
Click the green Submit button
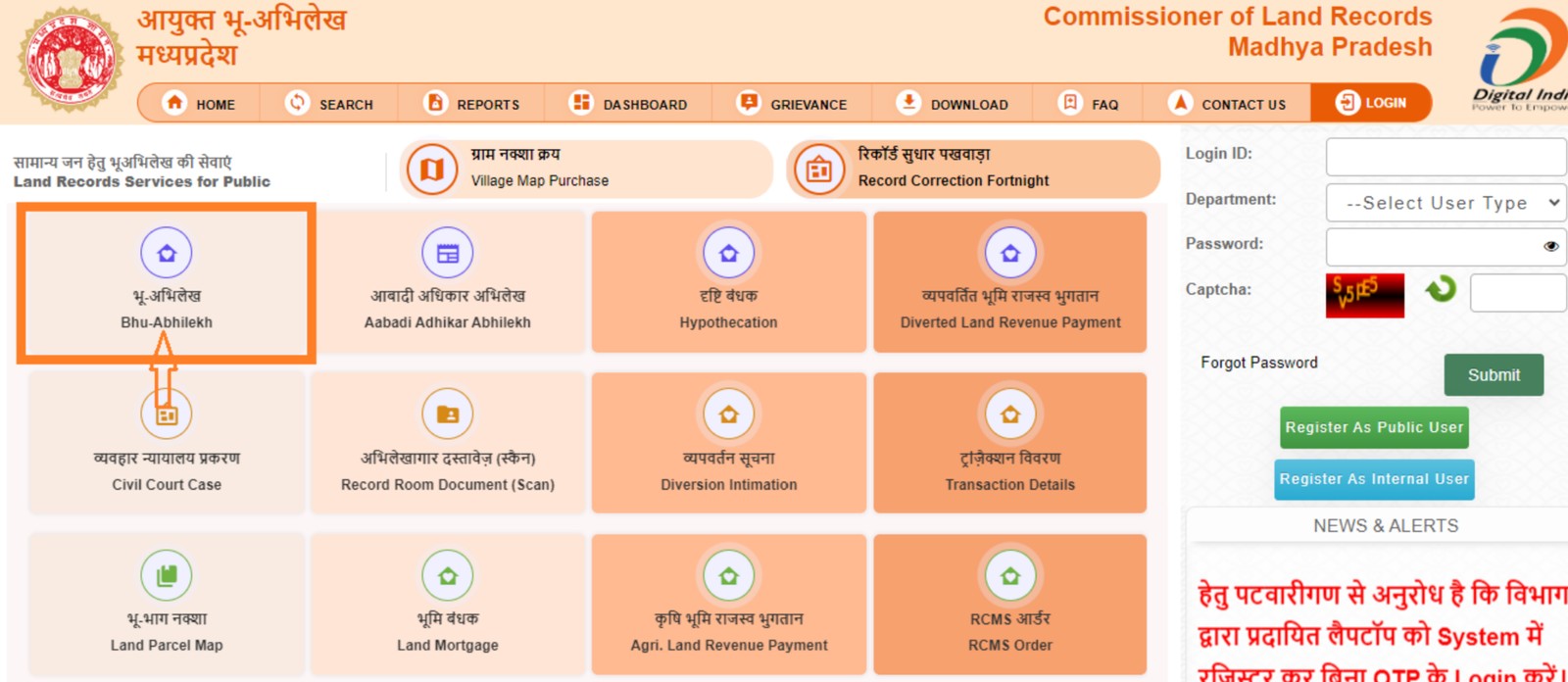(x=1494, y=375)
